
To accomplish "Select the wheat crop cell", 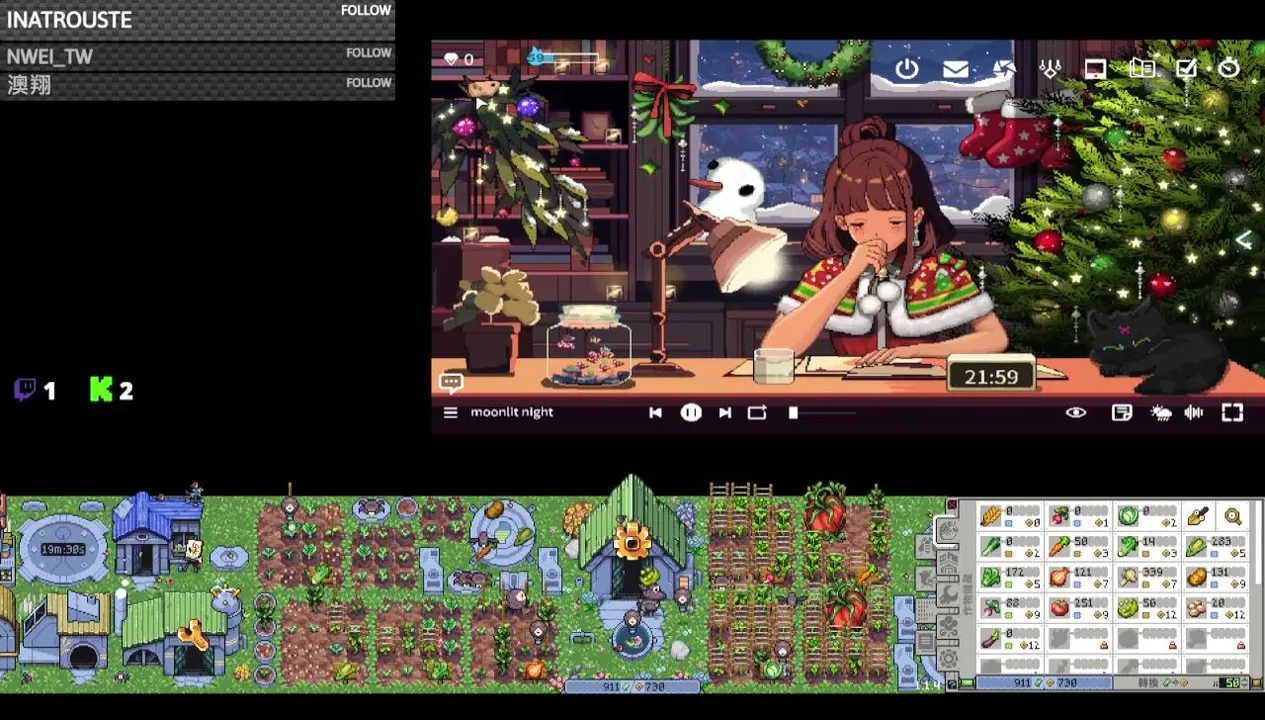I will [1011, 516].
